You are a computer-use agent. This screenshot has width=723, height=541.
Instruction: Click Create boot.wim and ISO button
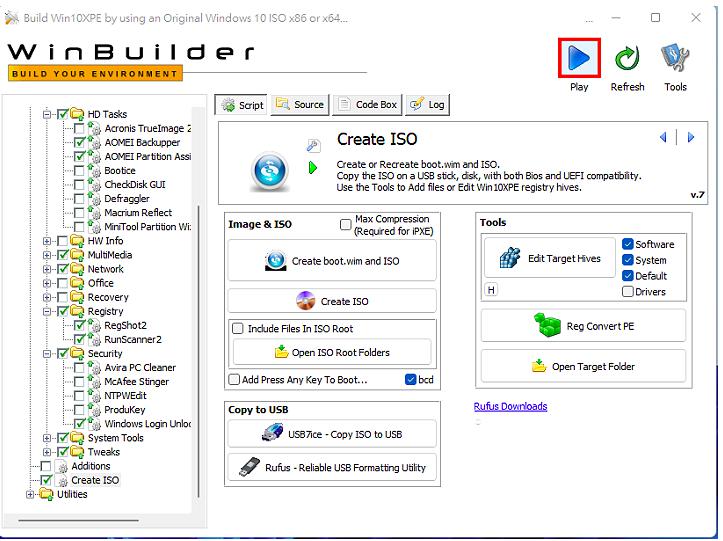click(332, 261)
